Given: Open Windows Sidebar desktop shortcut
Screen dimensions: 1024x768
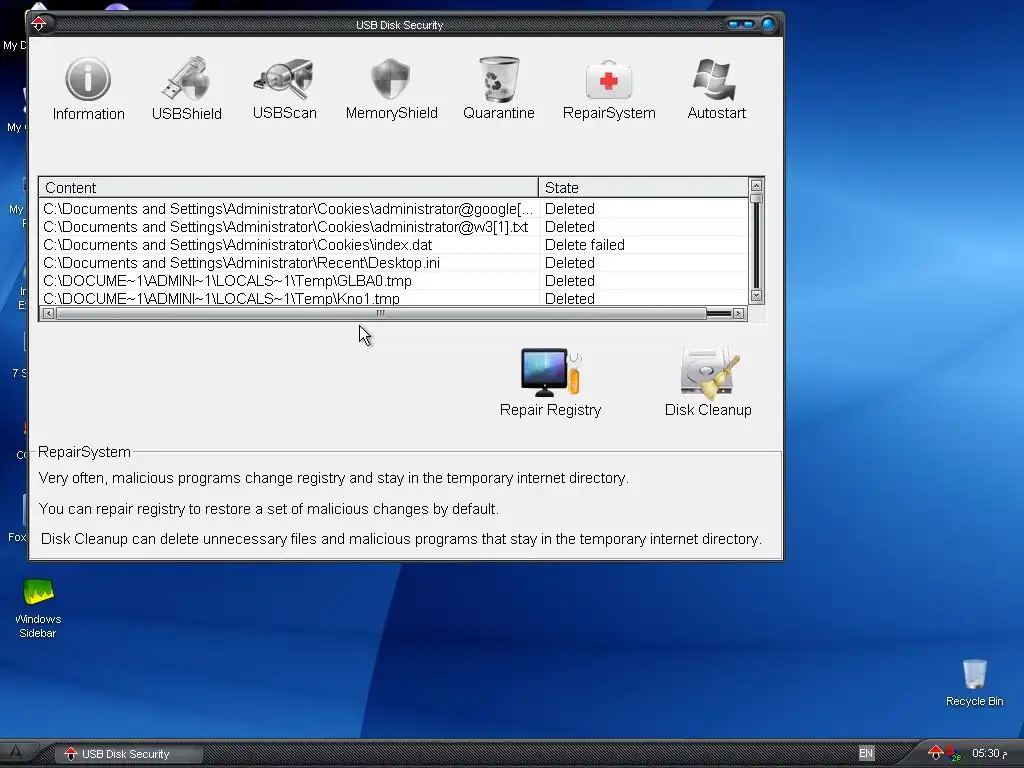Looking at the screenshot, I should 38,608.
